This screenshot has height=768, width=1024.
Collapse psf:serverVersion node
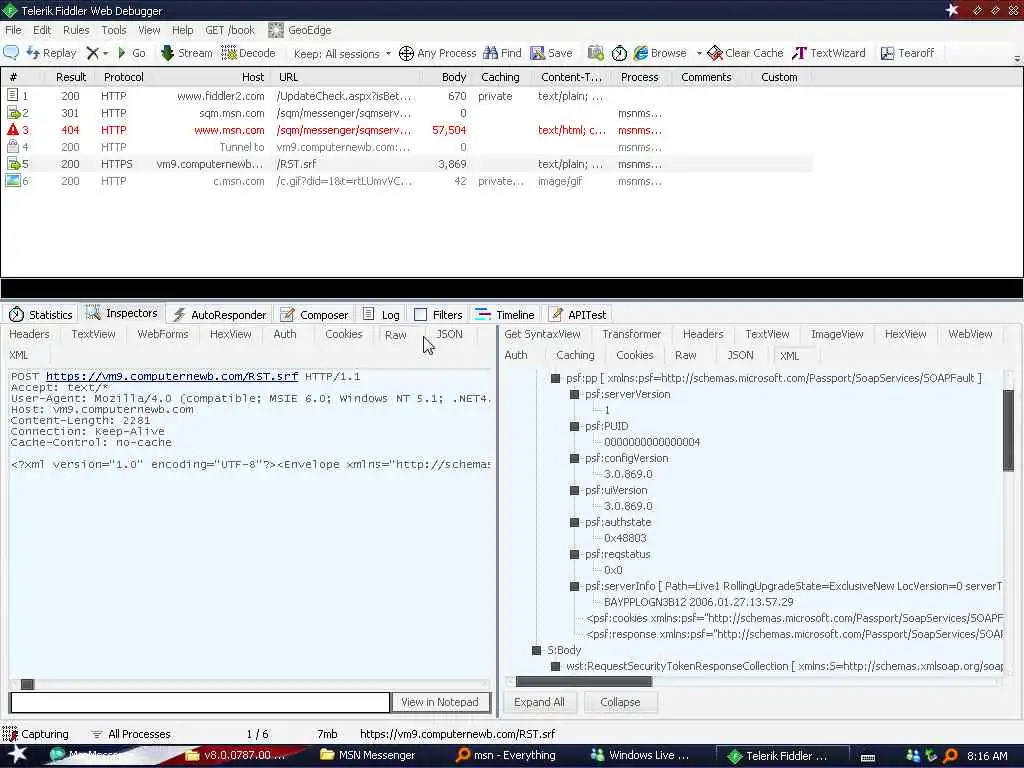[x=575, y=394]
